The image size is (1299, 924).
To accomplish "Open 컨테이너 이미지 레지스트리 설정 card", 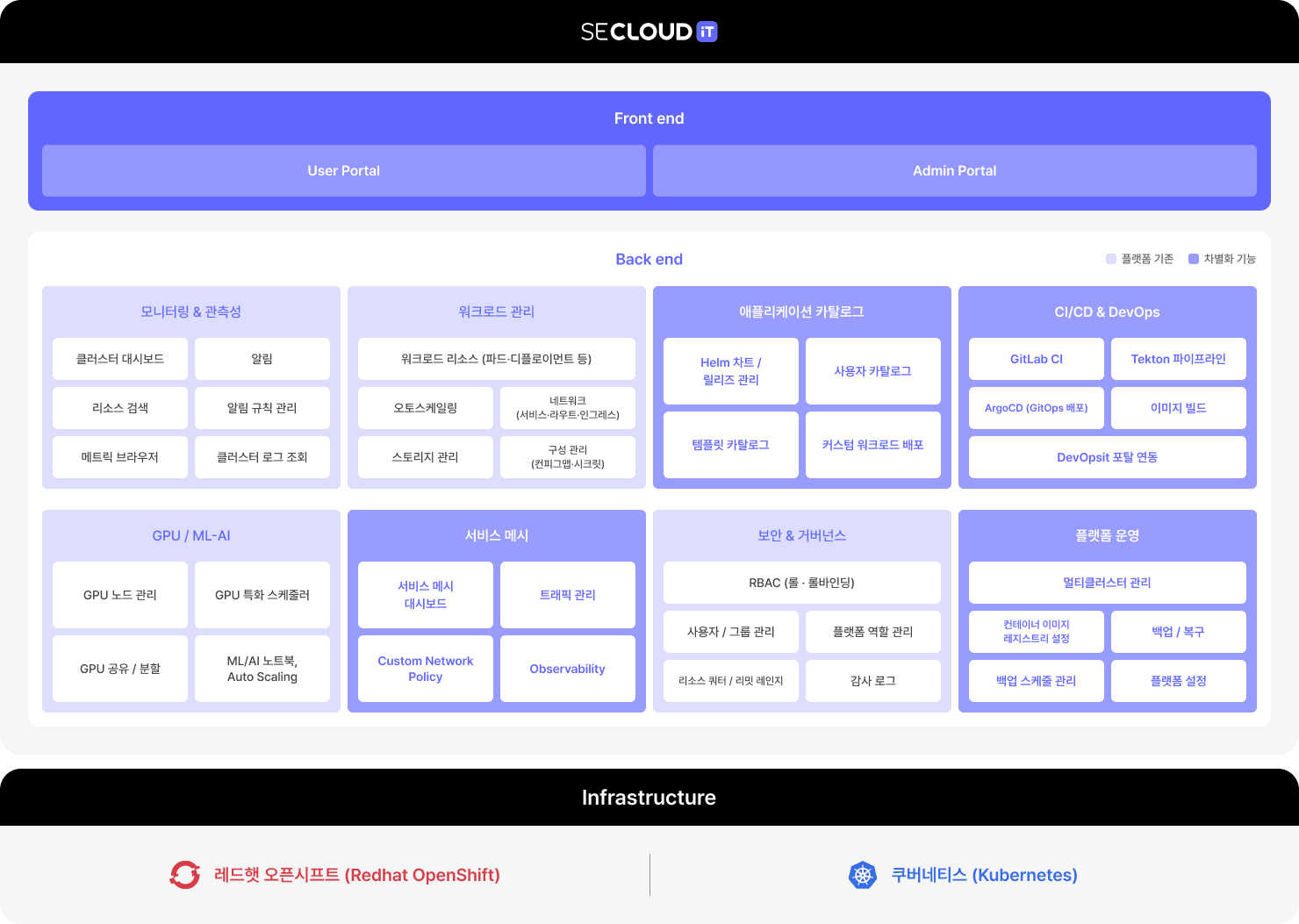I will (1037, 632).
